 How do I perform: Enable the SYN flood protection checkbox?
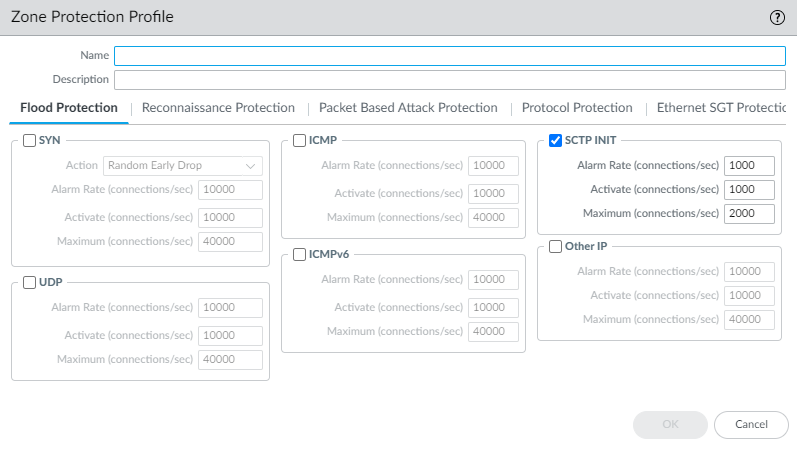point(29,141)
